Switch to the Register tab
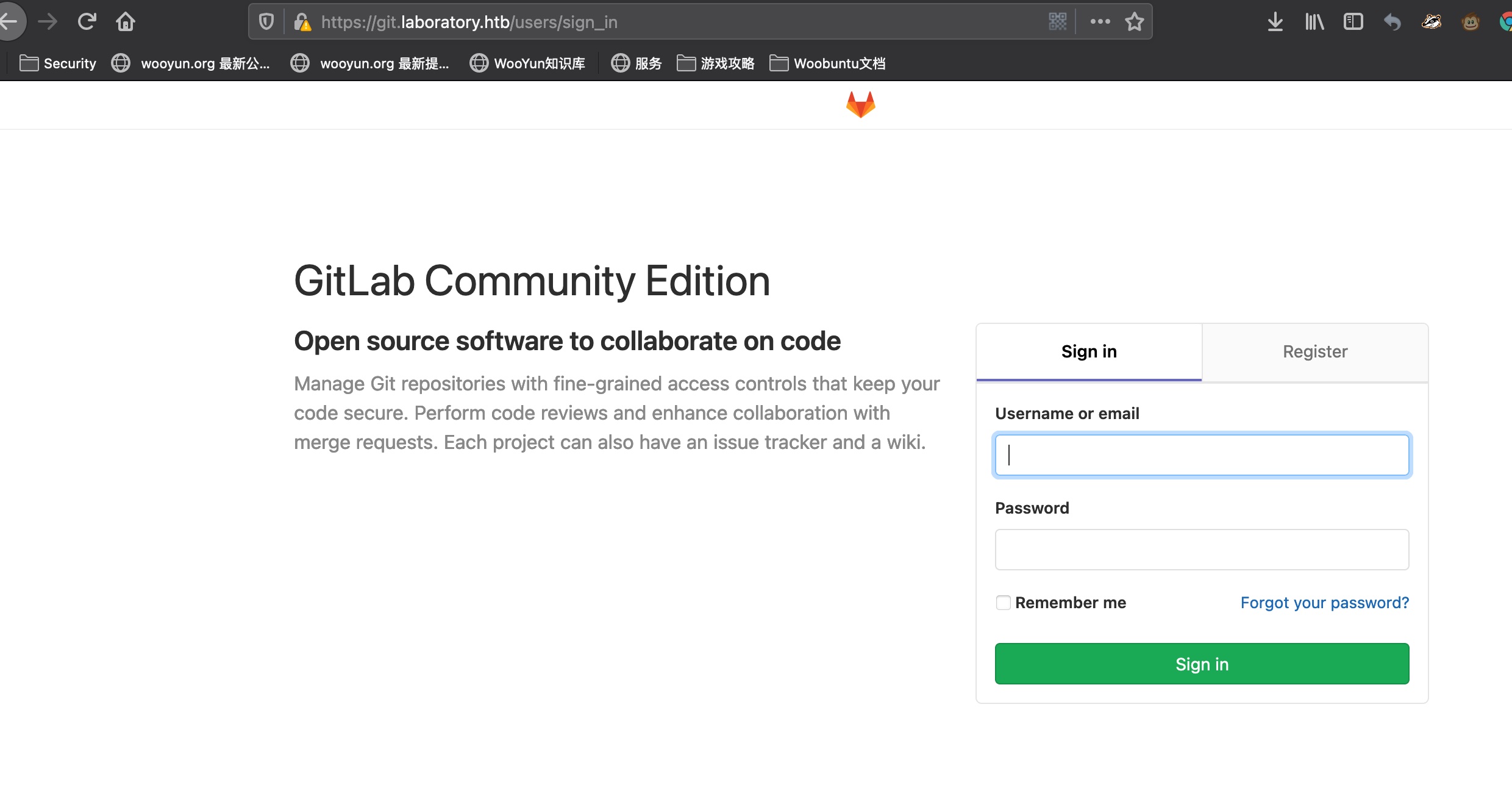Viewport: 1512px width, 804px height. [x=1315, y=352]
